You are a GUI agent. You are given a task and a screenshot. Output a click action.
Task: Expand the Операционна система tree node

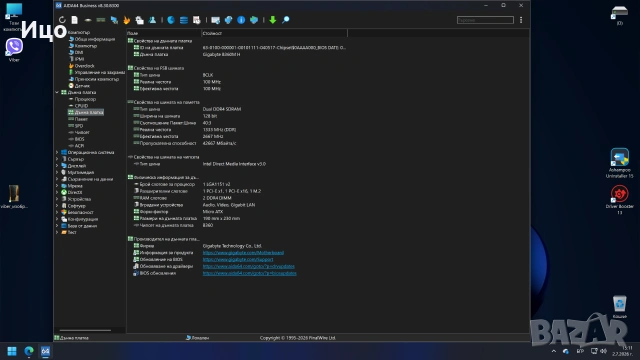click(57, 153)
